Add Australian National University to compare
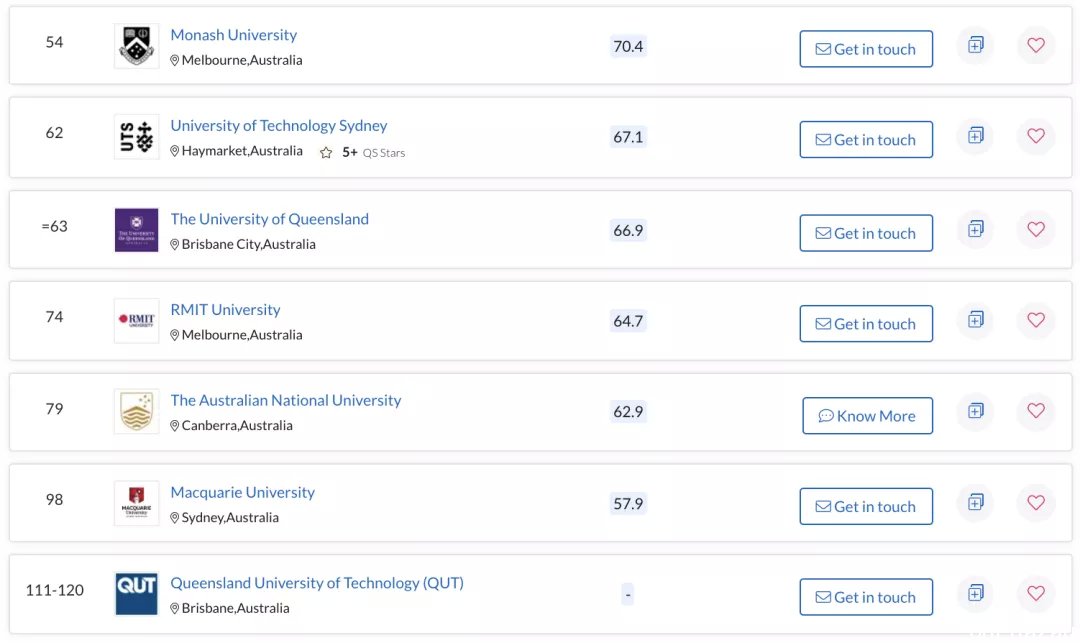 [975, 411]
